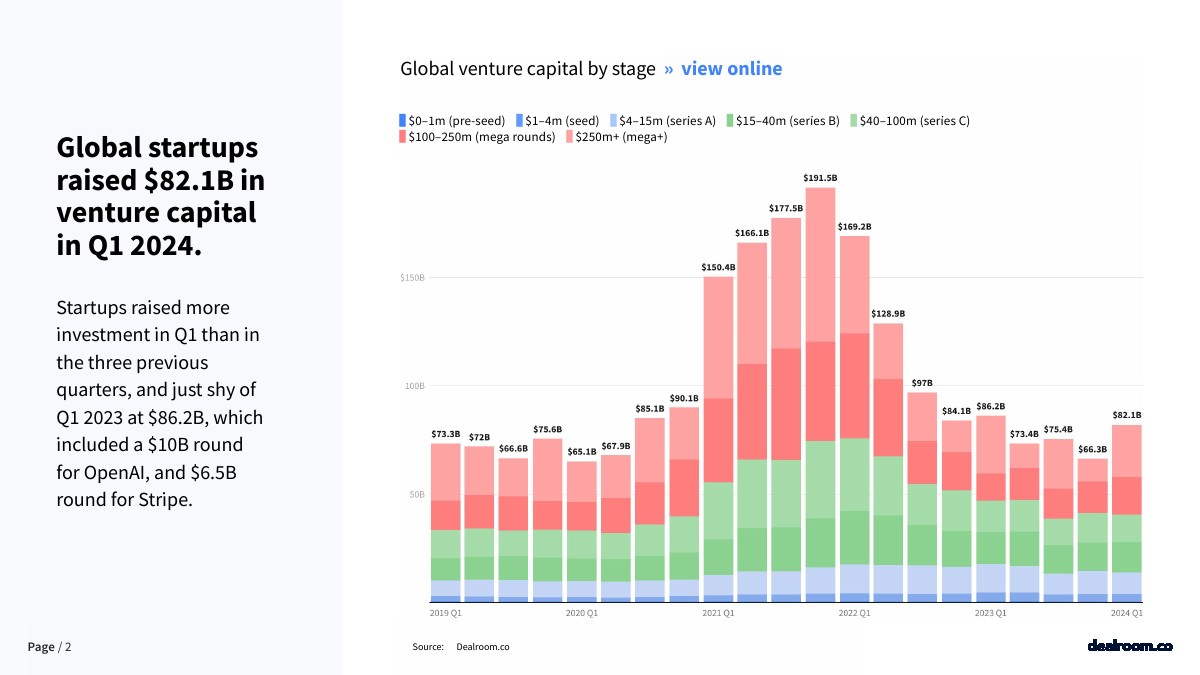Click the 2020 Q1 axis label
The image size is (1200, 675).
pos(582,613)
